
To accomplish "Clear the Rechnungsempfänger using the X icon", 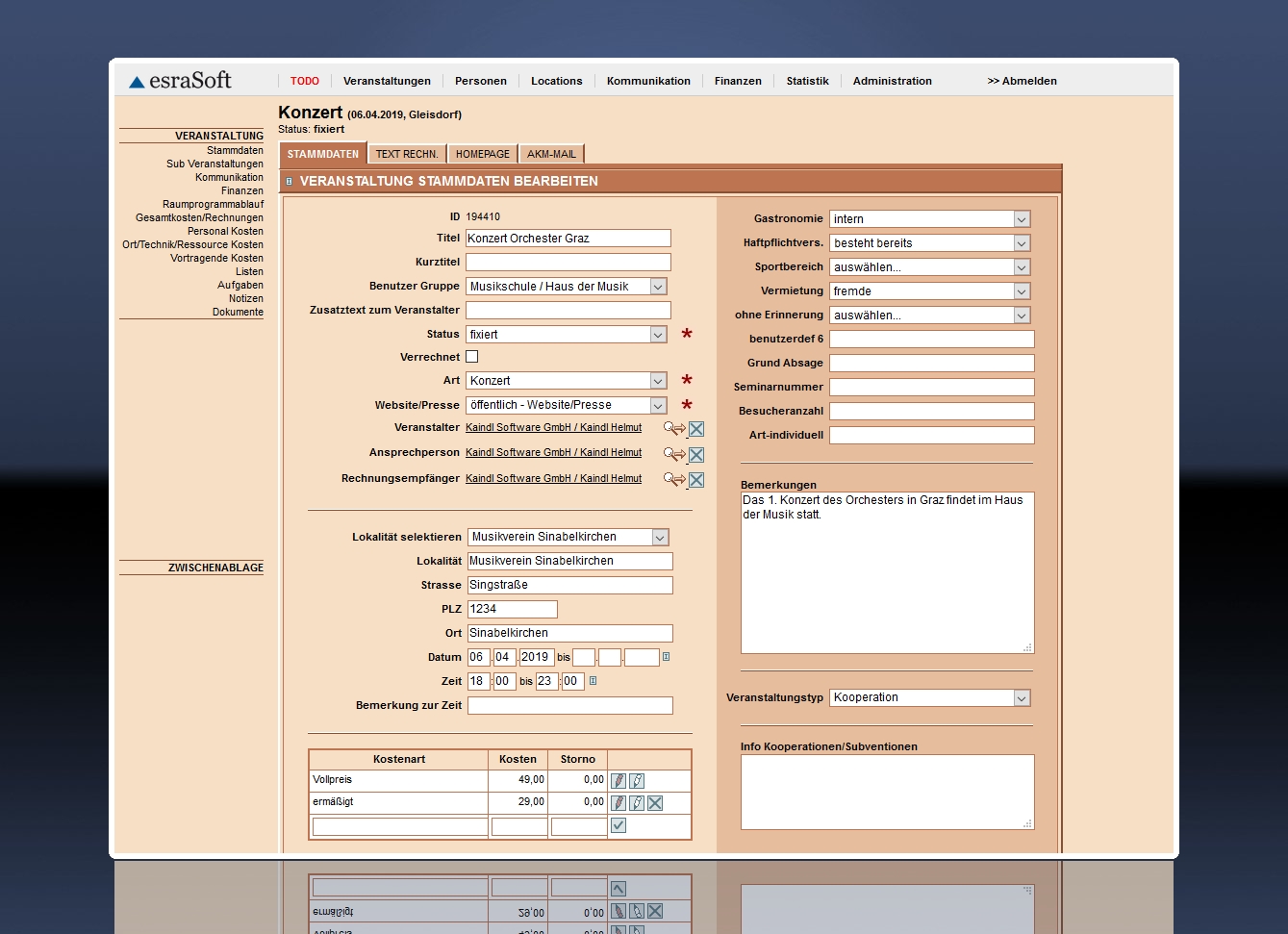I will click(696, 480).
